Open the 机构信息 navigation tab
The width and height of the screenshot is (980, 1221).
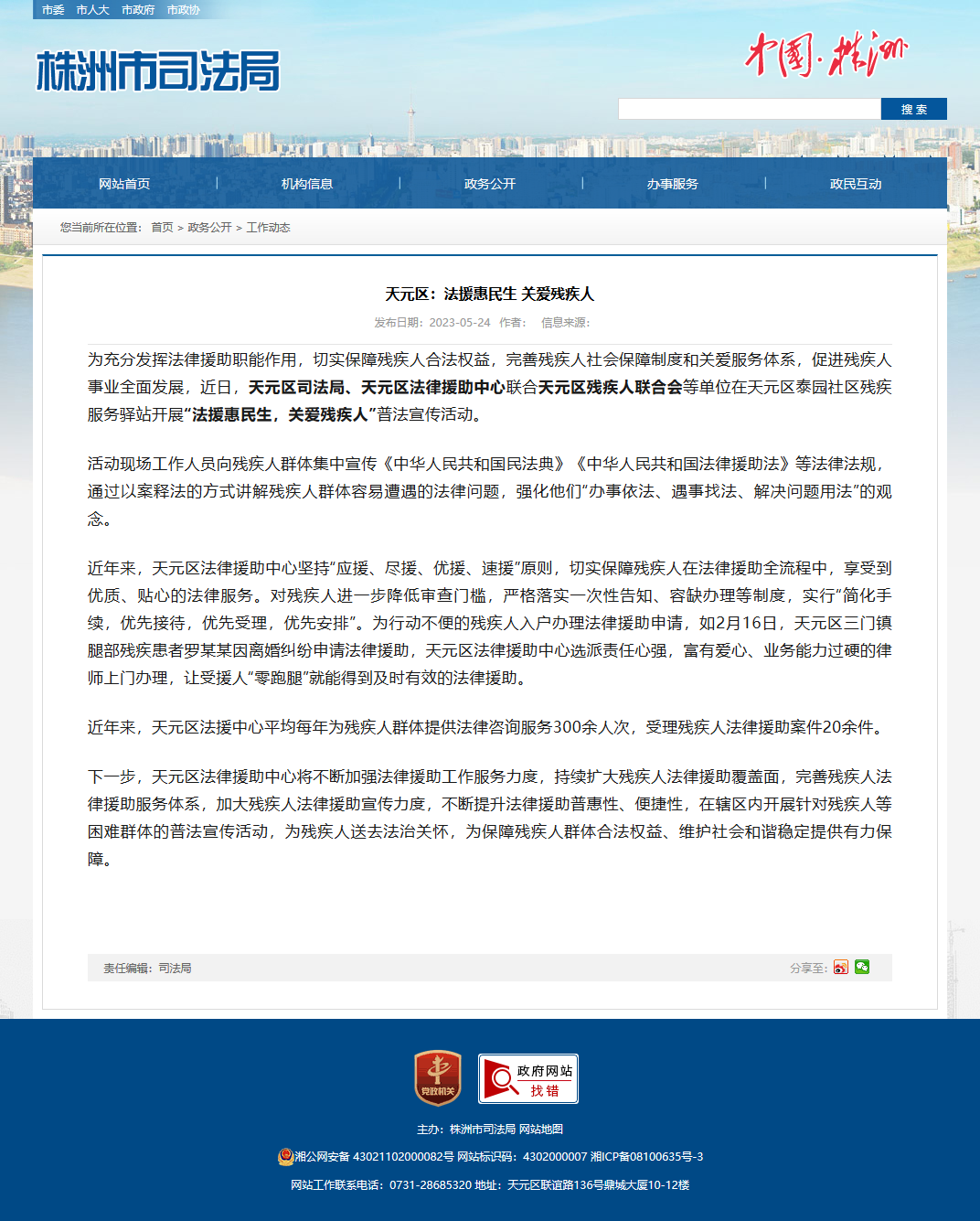(307, 184)
